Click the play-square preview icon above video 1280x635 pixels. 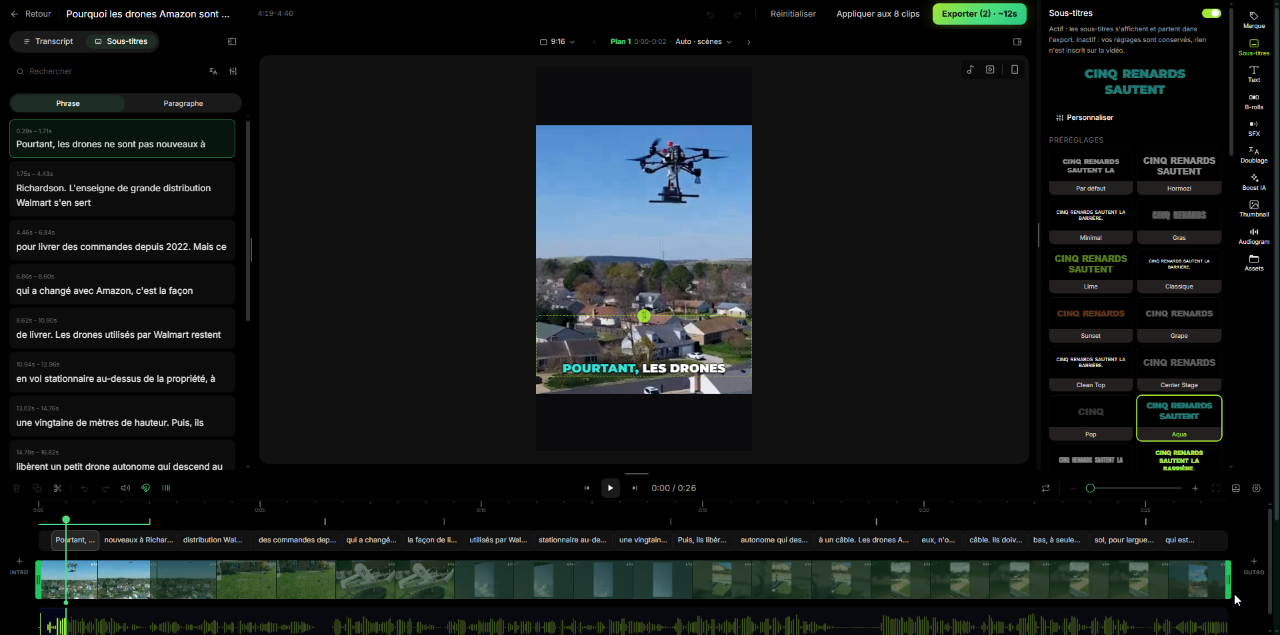pyautogui.click(x=990, y=69)
